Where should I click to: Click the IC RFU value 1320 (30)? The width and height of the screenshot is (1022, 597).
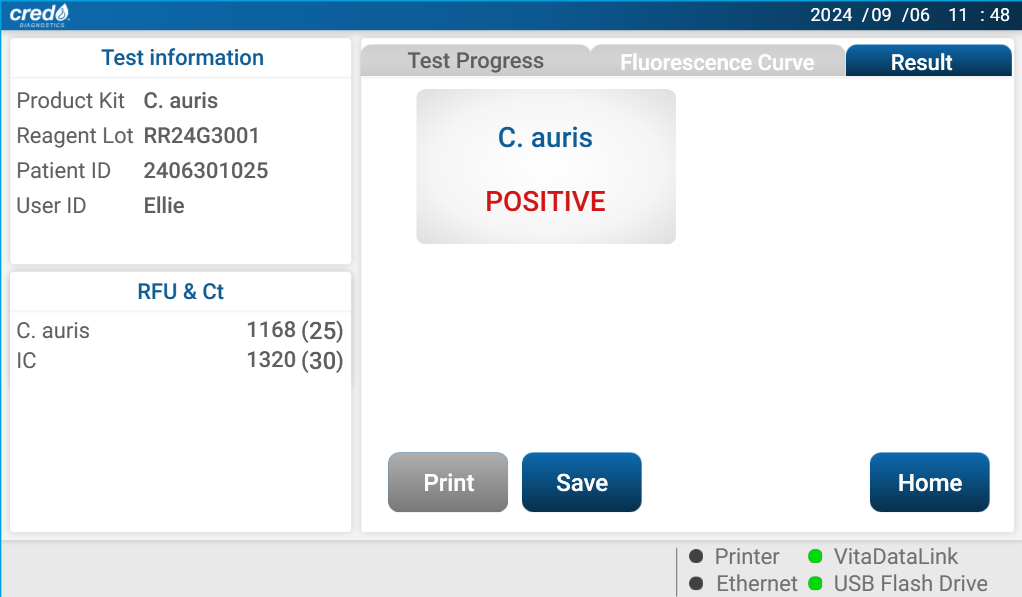coord(295,360)
